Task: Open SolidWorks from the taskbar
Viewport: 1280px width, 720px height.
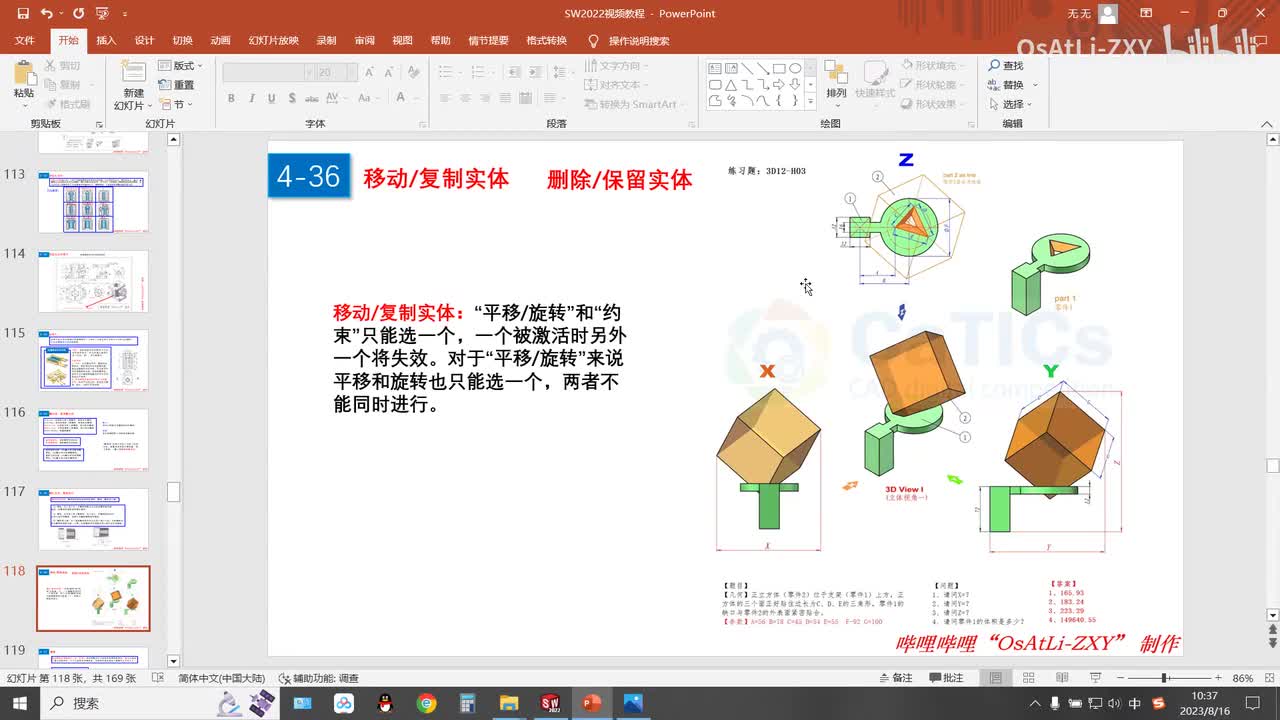Action: [550, 703]
